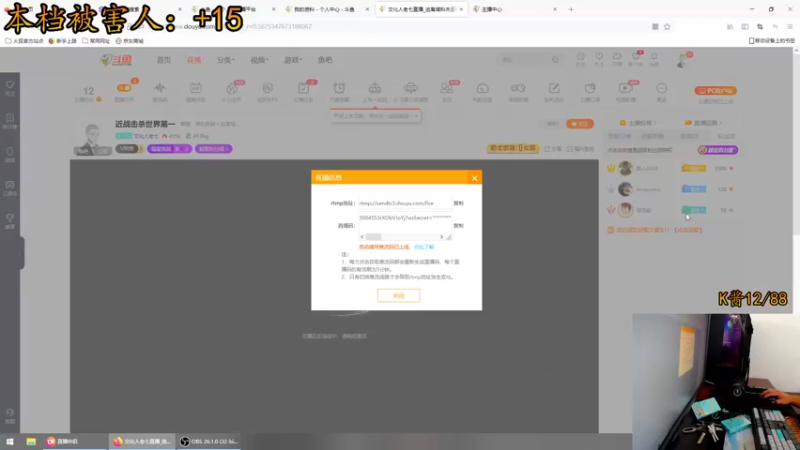This screenshot has width=800, height=450.
Task: Click the speedometer icon in streamer toolbar
Action: 483,88
